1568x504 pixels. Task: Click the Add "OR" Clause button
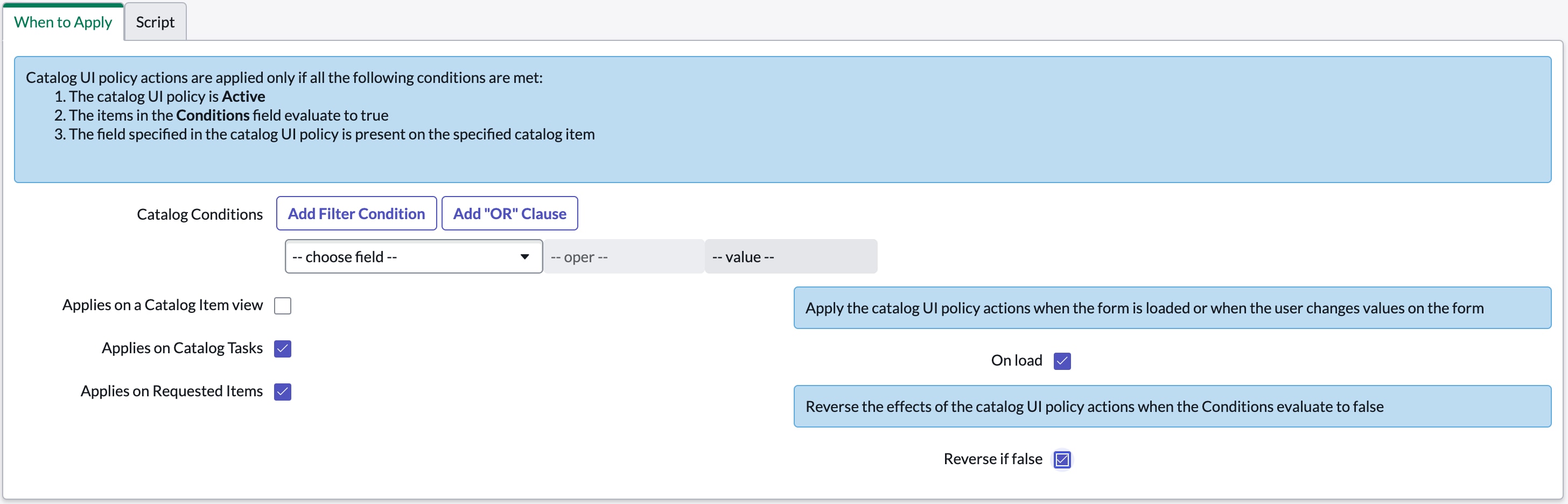click(509, 214)
